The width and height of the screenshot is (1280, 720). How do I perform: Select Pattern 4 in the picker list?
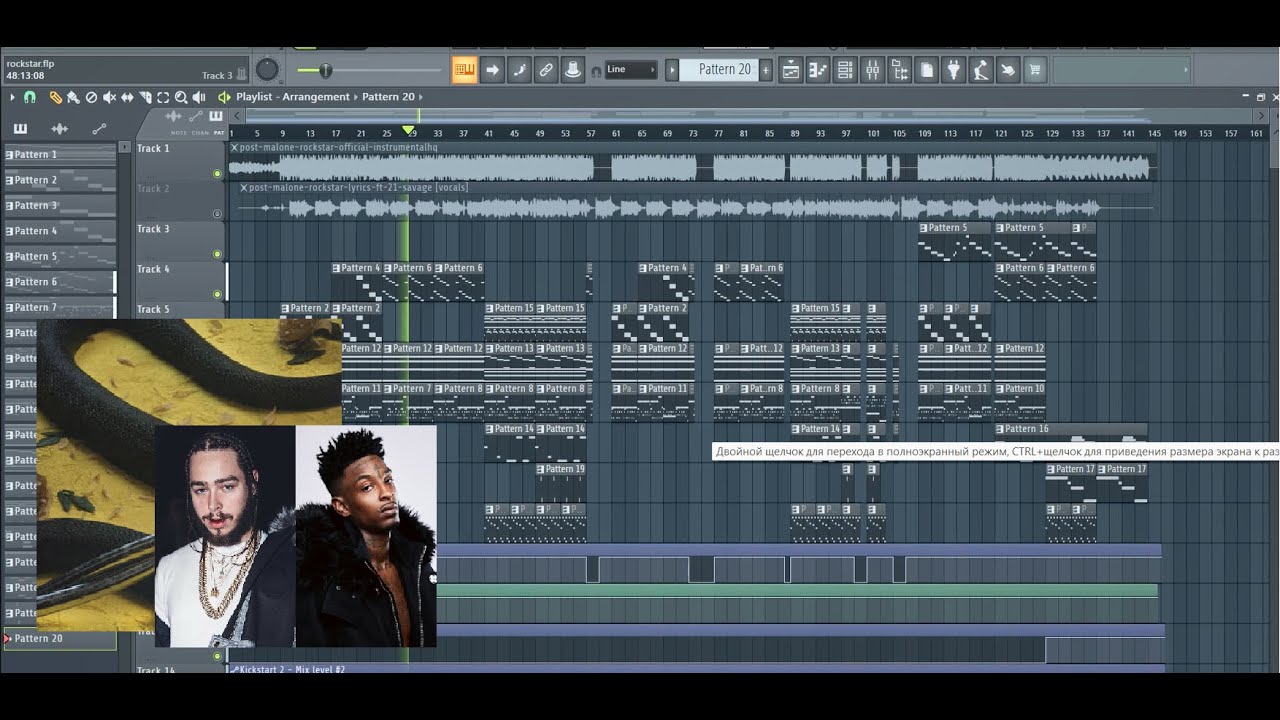click(x=60, y=231)
